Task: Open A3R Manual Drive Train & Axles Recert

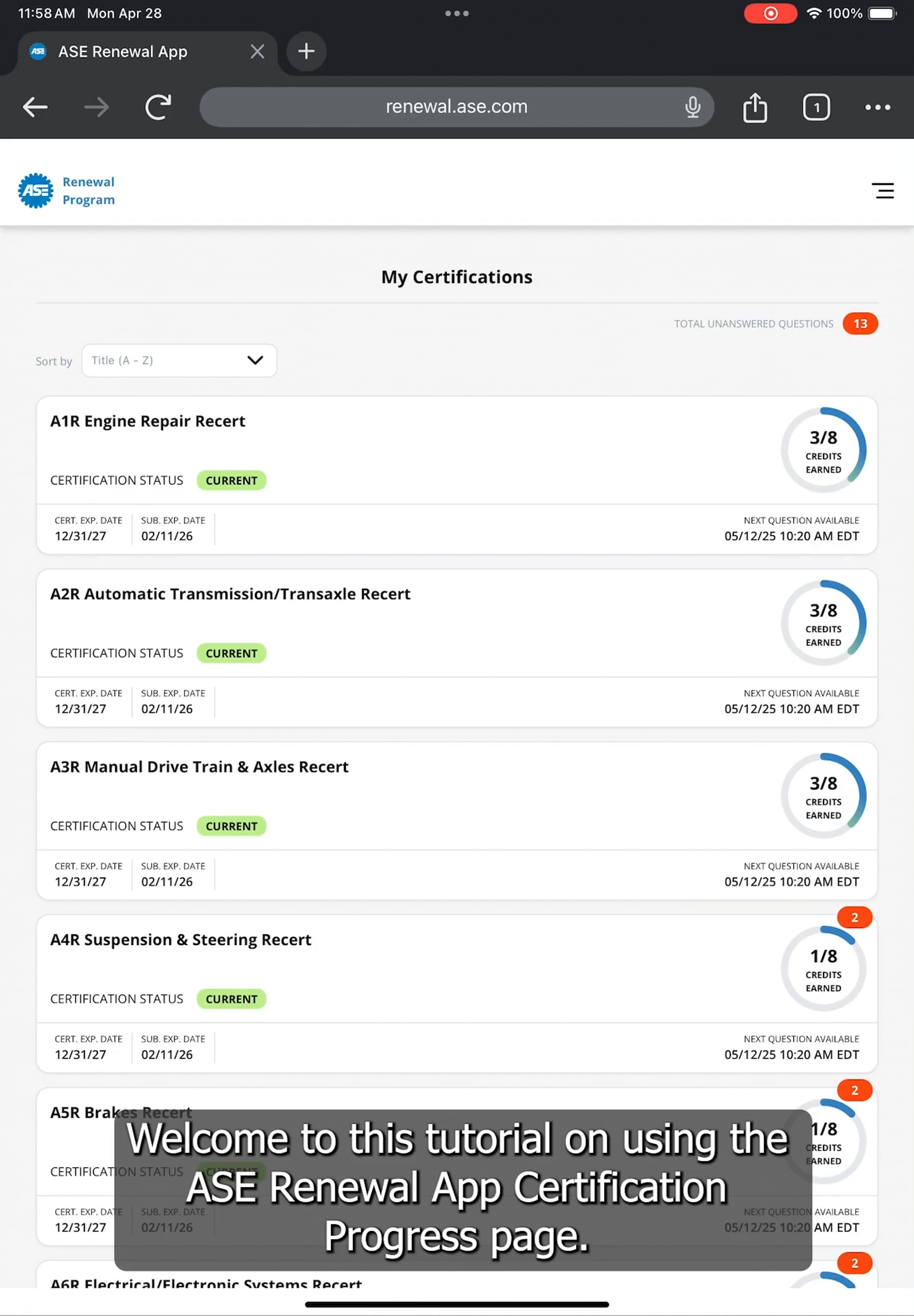Action: [199, 767]
